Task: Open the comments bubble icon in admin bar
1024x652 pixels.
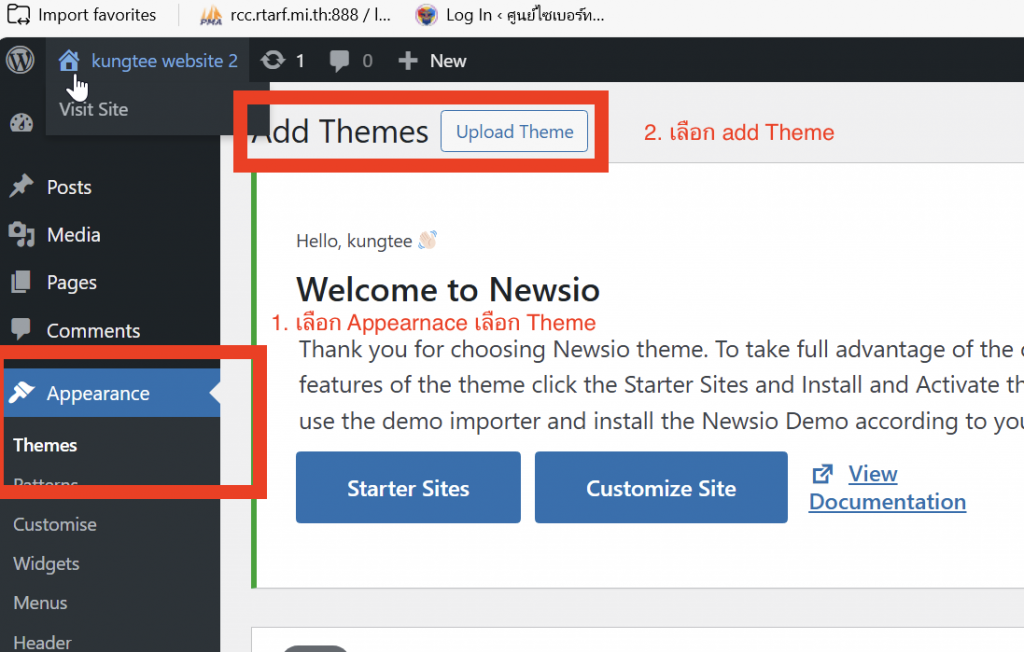Action: tap(340, 61)
